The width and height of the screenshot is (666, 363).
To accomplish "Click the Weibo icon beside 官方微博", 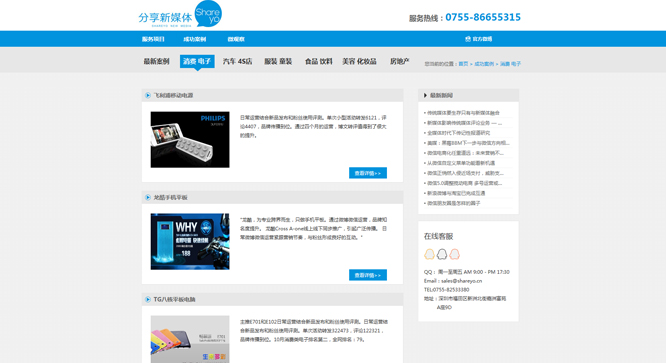I will click(x=468, y=39).
